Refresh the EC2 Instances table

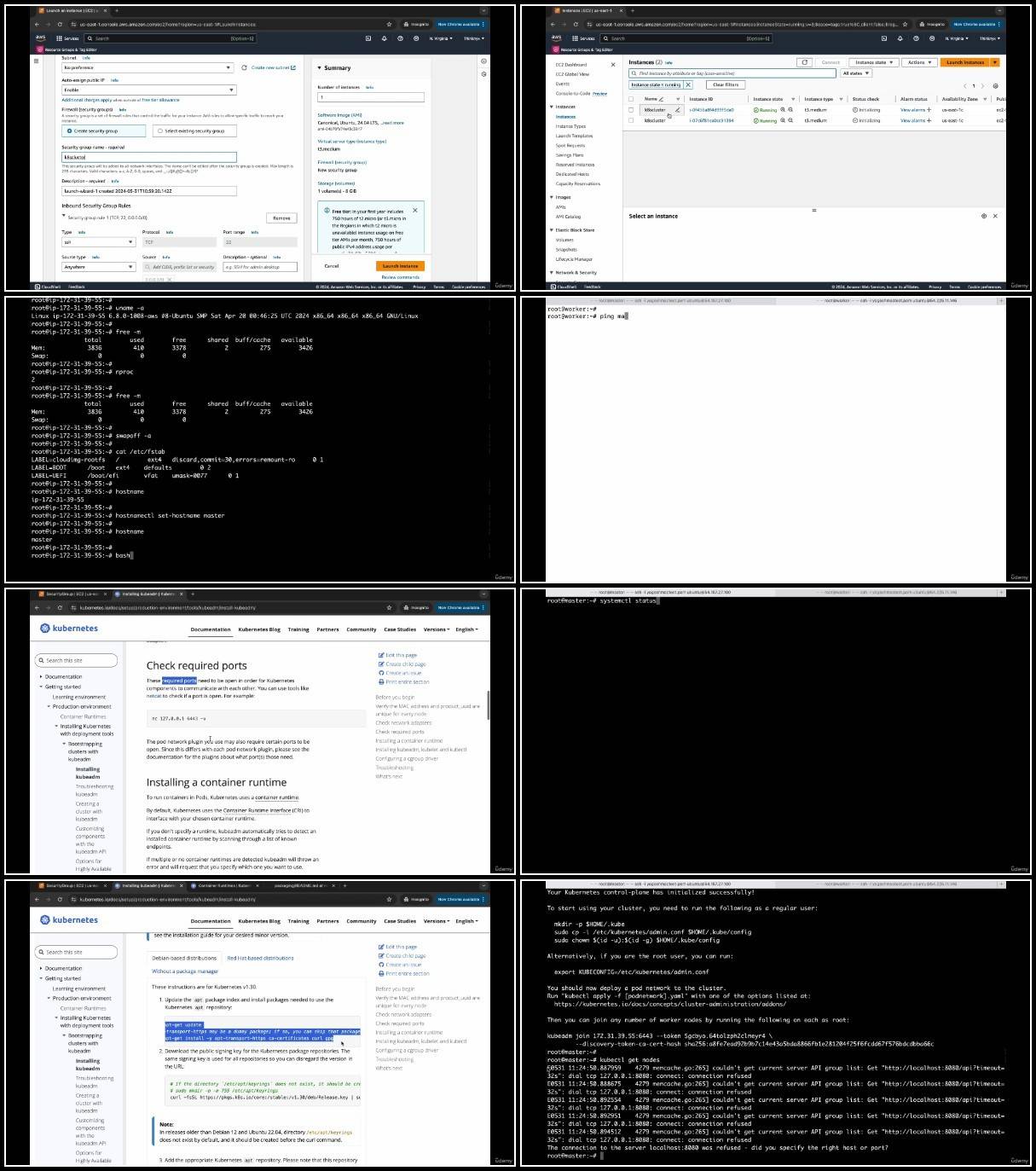pyautogui.click(x=804, y=62)
